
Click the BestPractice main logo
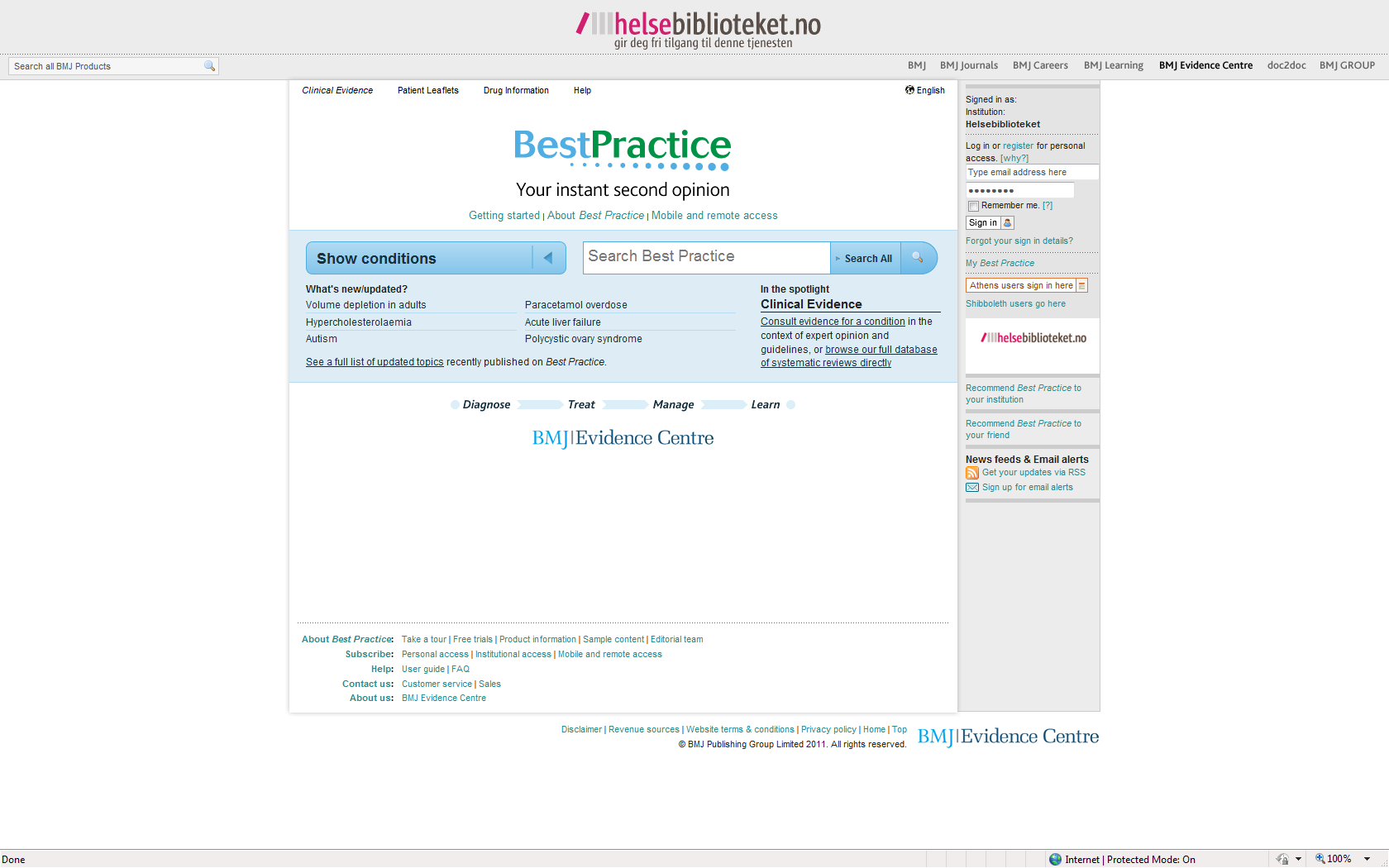623,150
